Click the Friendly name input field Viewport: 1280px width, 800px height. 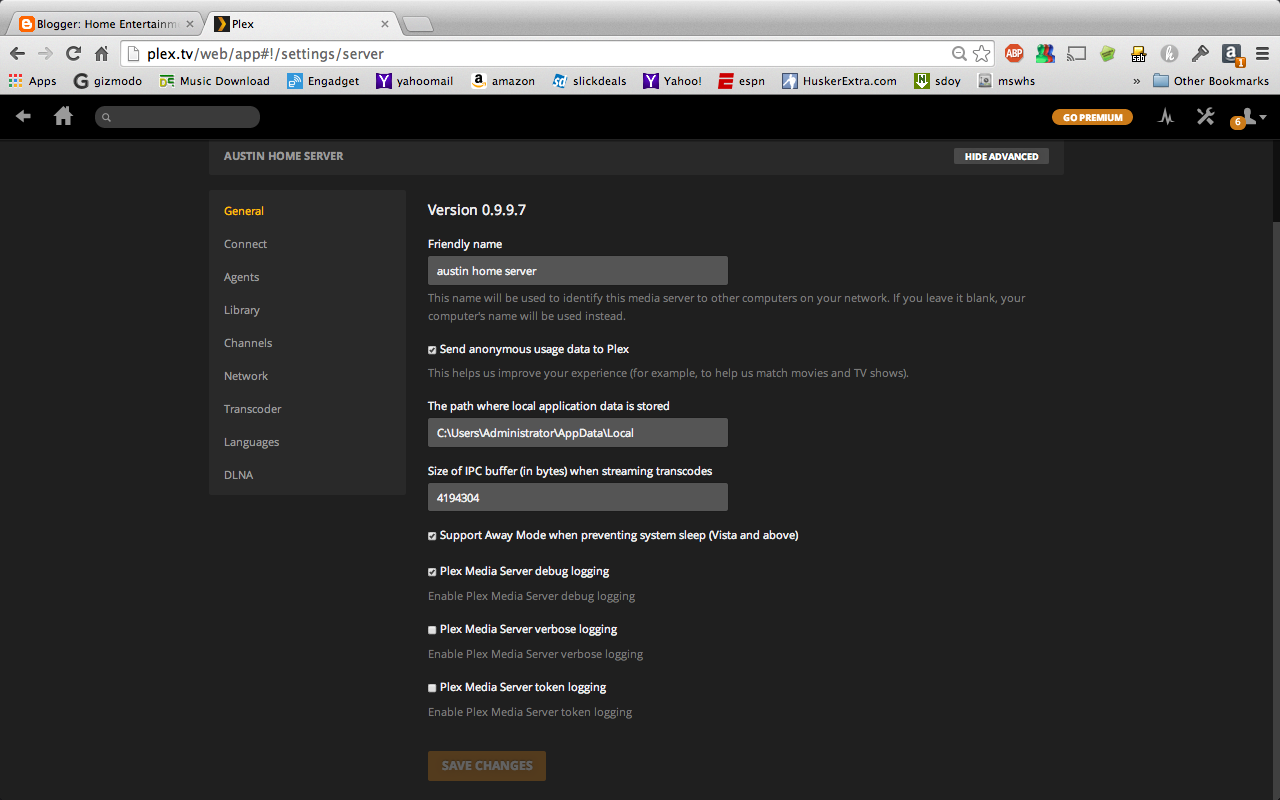pos(577,270)
